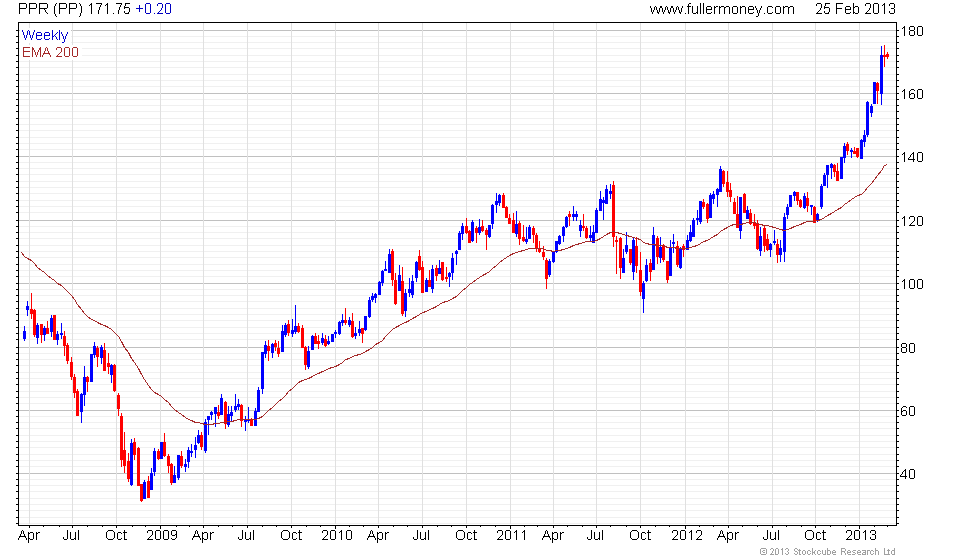Click the Oct label just before 2012
This screenshot has height=560, width=980.
coord(640,536)
